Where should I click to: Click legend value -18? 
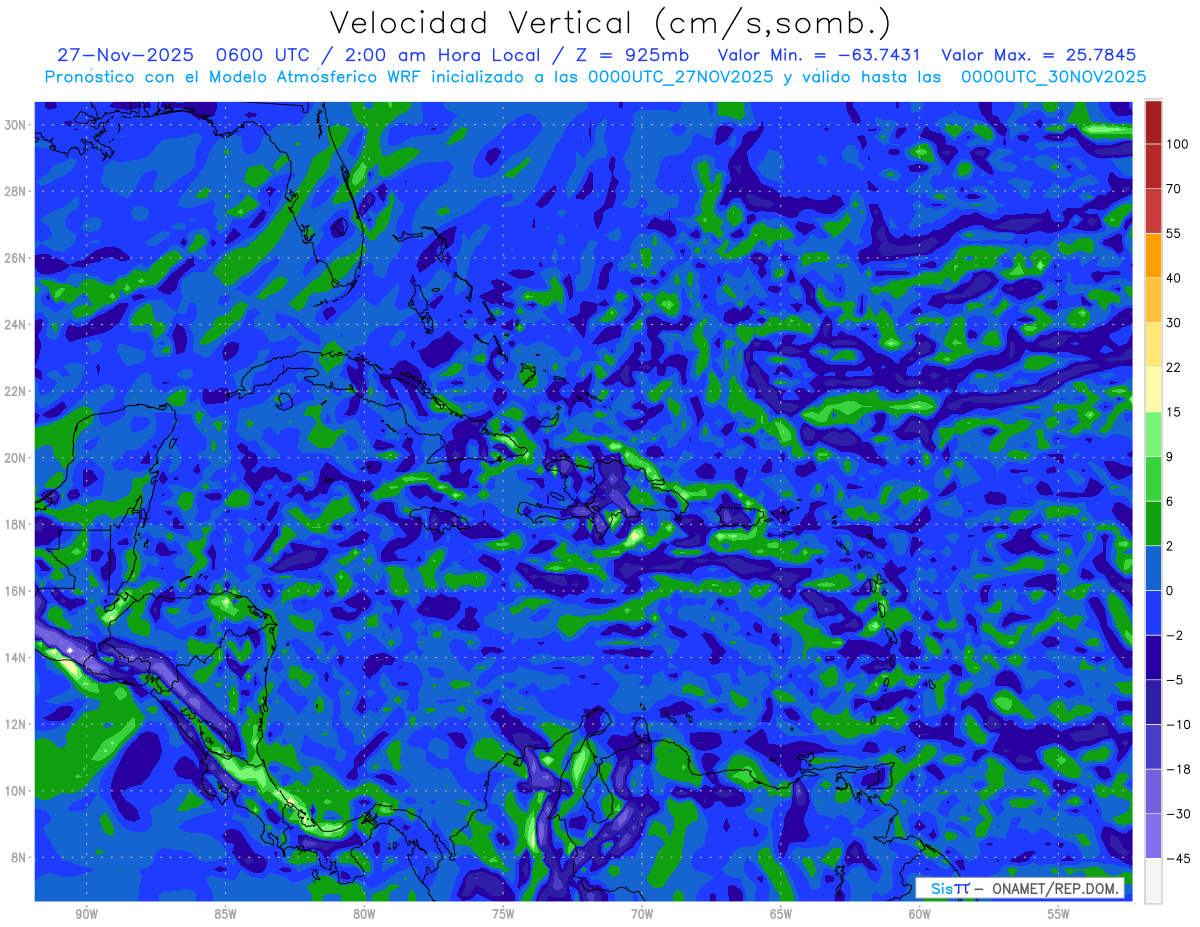pyautogui.click(x=1178, y=769)
